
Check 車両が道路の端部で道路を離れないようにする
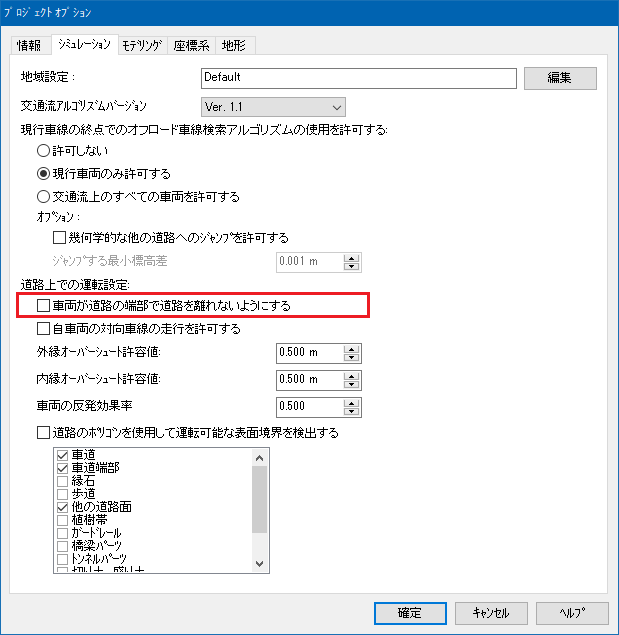43,305
